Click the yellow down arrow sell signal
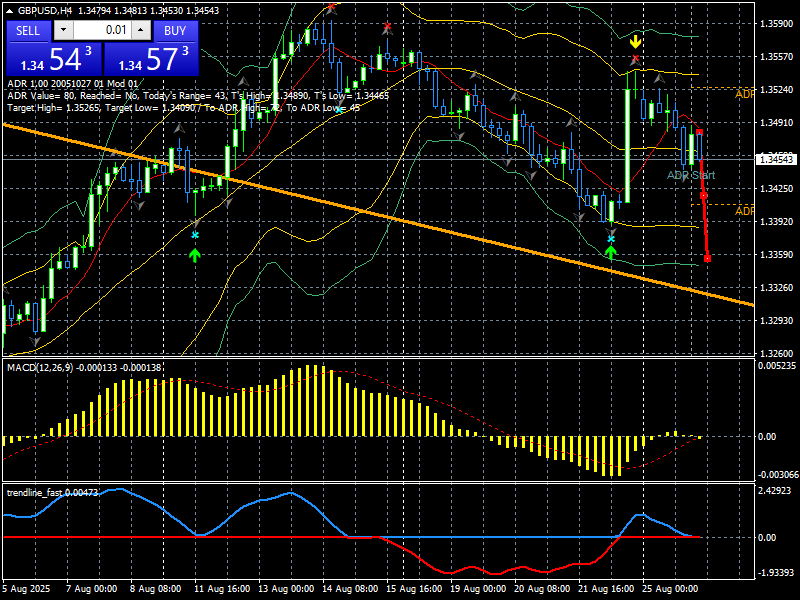 [x=635, y=41]
